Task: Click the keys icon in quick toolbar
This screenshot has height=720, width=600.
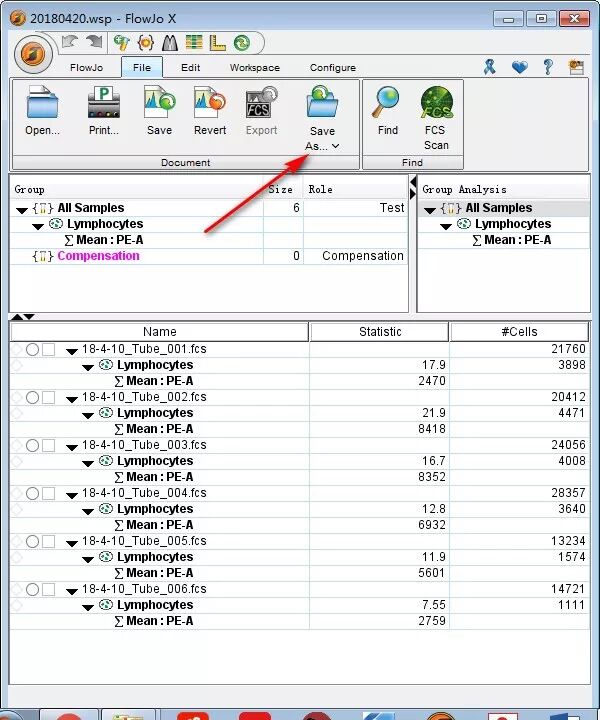Action: pyautogui.click(x=122, y=43)
